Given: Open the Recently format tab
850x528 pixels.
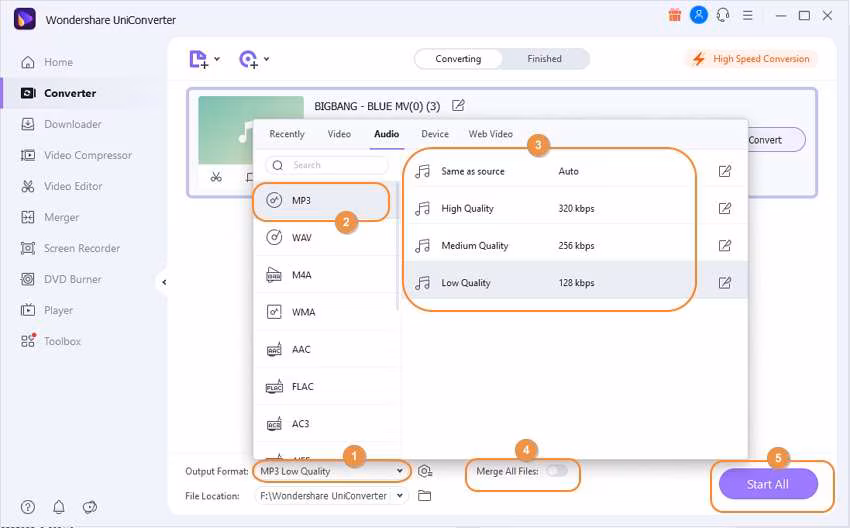Looking at the screenshot, I should tap(287, 134).
